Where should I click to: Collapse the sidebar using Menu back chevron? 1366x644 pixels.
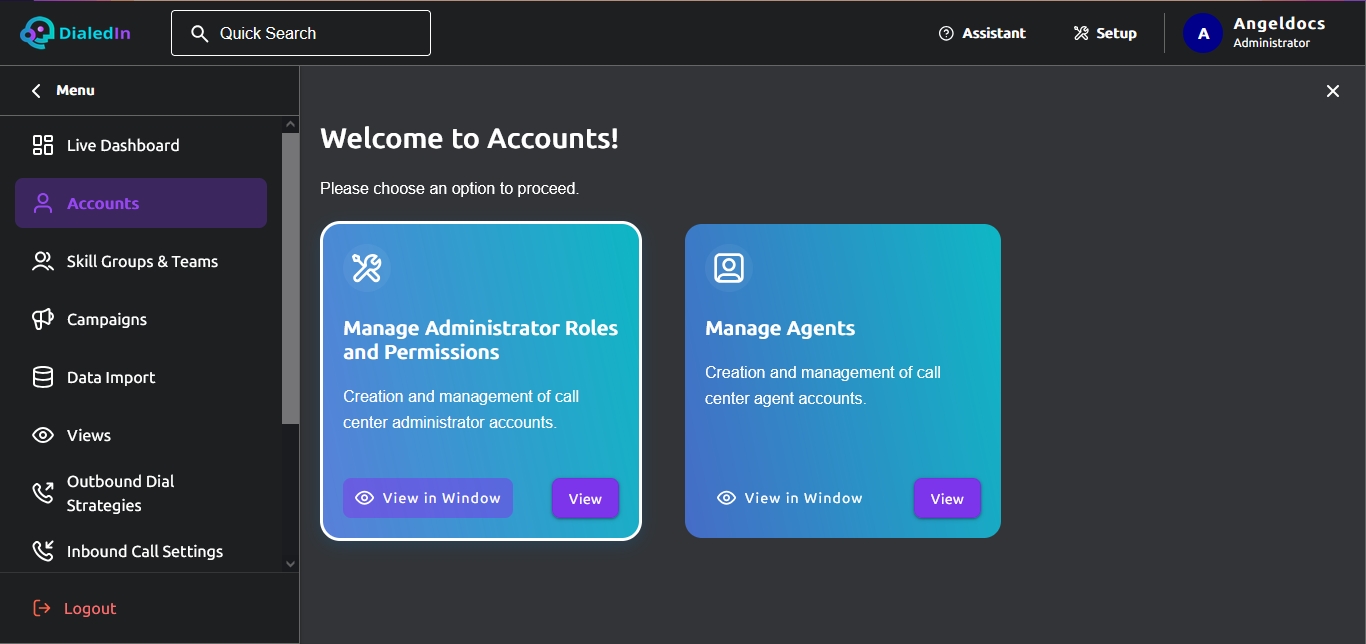tap(36, 91)
